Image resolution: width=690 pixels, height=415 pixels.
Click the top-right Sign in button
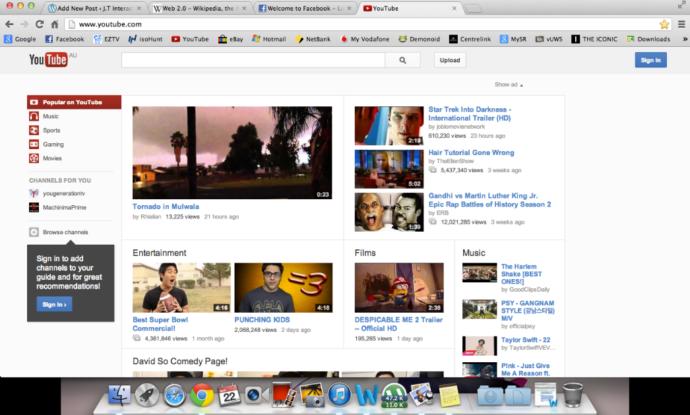coord(650,60)
